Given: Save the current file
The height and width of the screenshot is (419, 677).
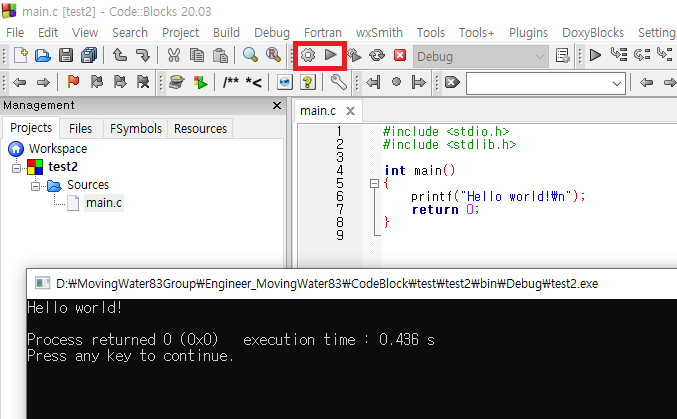Looking at the screenshot, I should [66, 55].
